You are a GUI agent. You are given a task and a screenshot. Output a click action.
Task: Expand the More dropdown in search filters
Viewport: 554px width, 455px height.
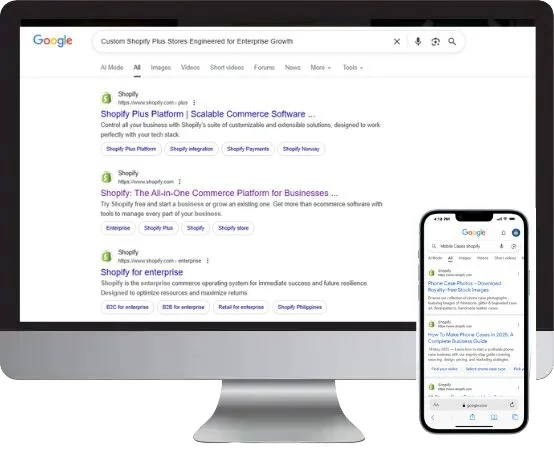tap(320, 67)
